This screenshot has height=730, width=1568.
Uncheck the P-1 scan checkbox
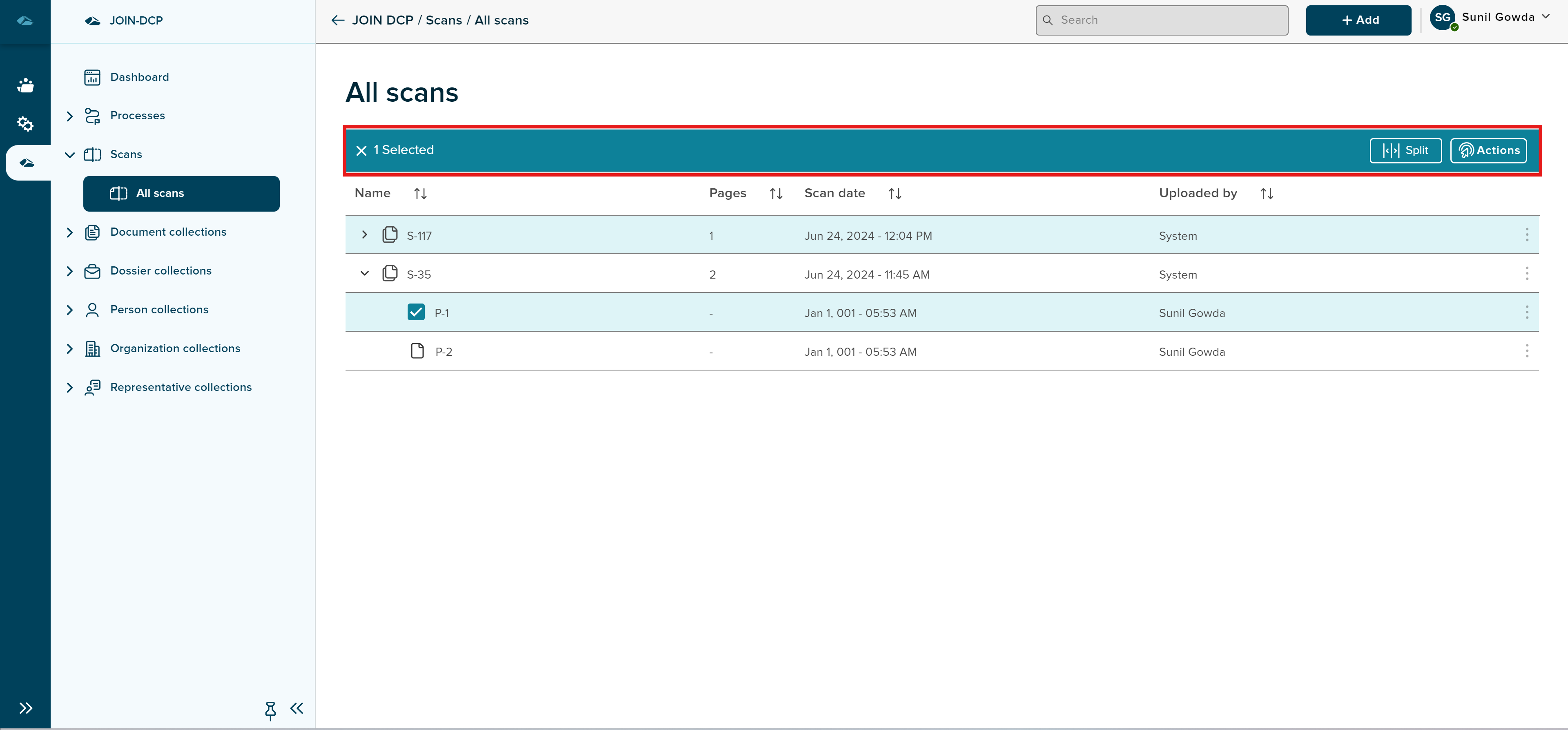(416, 312)
